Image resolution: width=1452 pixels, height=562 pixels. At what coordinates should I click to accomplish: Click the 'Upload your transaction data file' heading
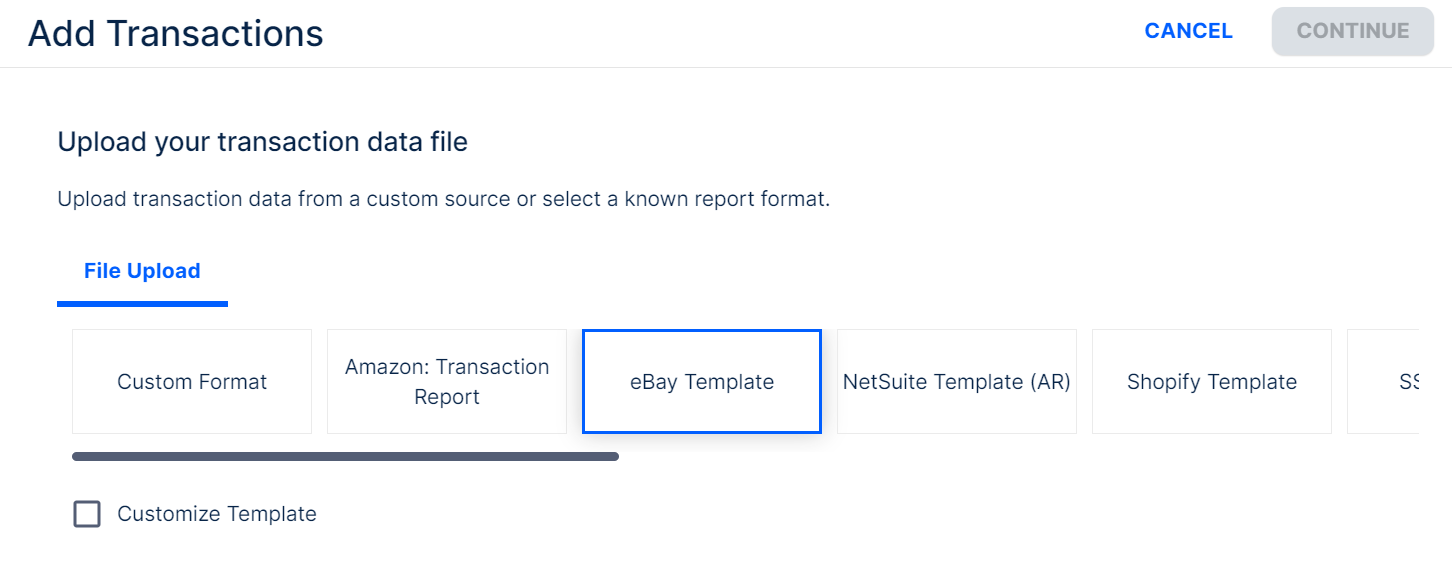click(x=262, y=142)
